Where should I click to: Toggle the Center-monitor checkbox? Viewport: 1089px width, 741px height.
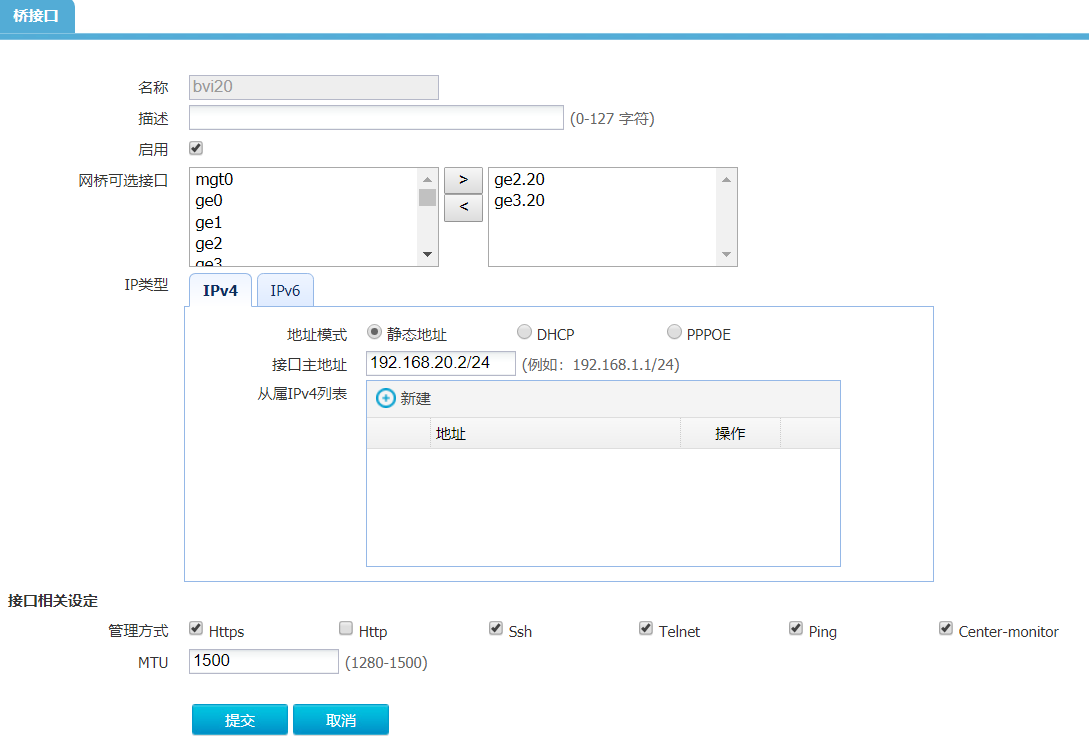[946, 628]
